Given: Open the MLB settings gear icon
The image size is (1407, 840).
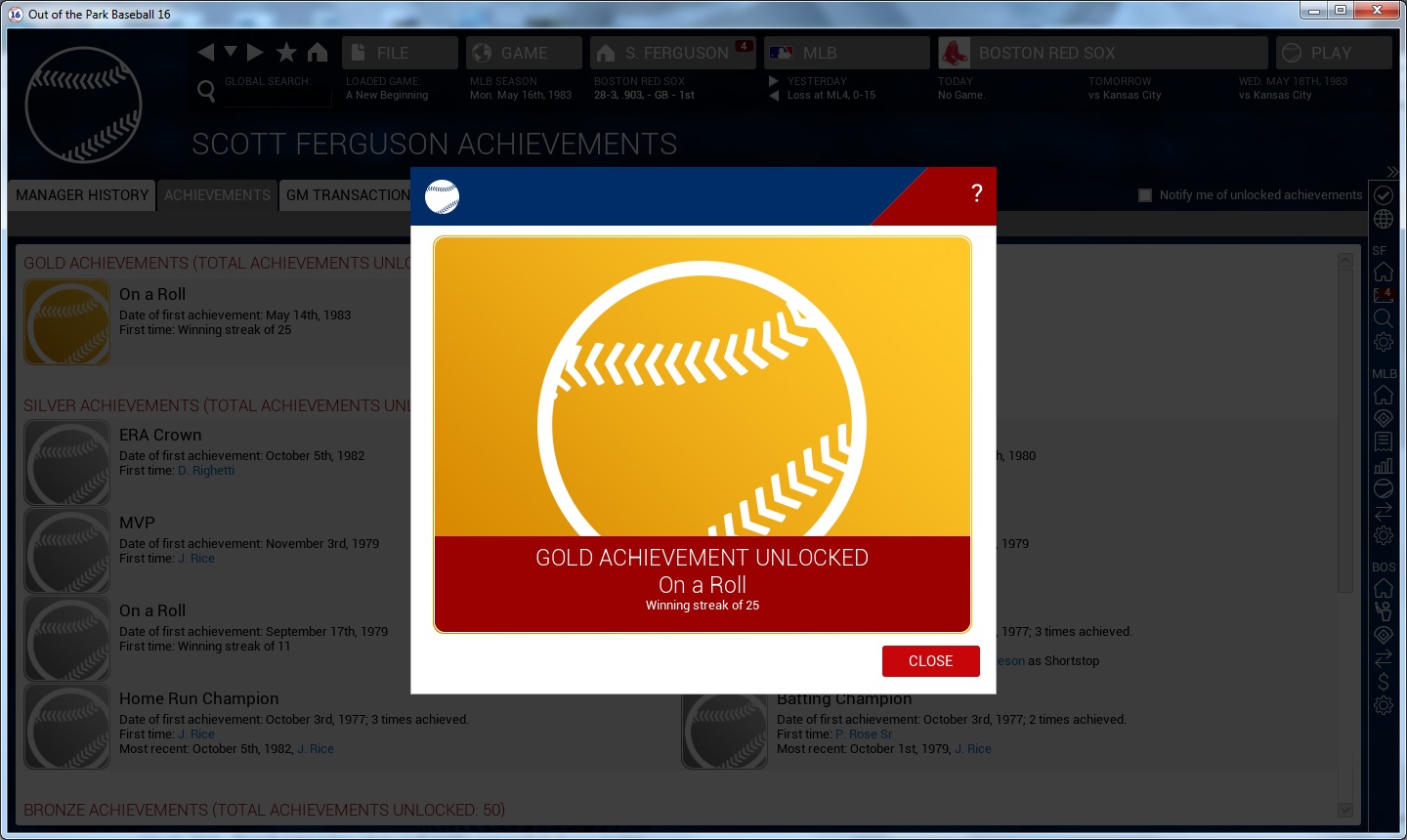Looking at the screenshot, I should [1384, 535].
